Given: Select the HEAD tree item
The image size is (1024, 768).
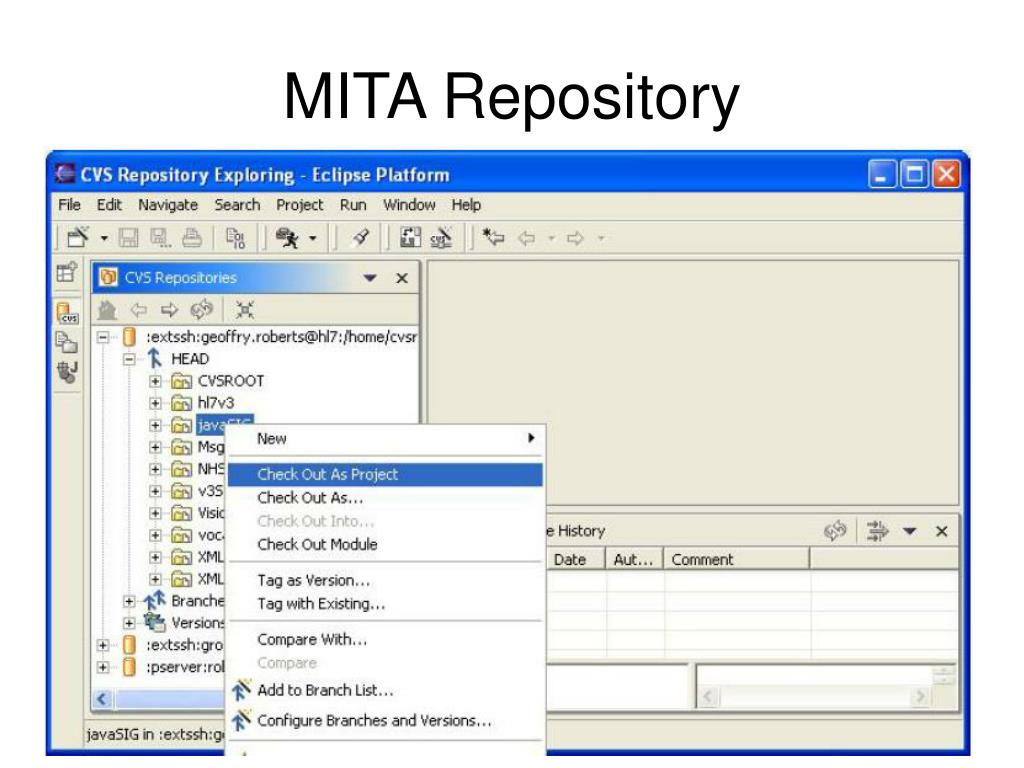Looking at the screenshot, I should (x=190, y=359).
